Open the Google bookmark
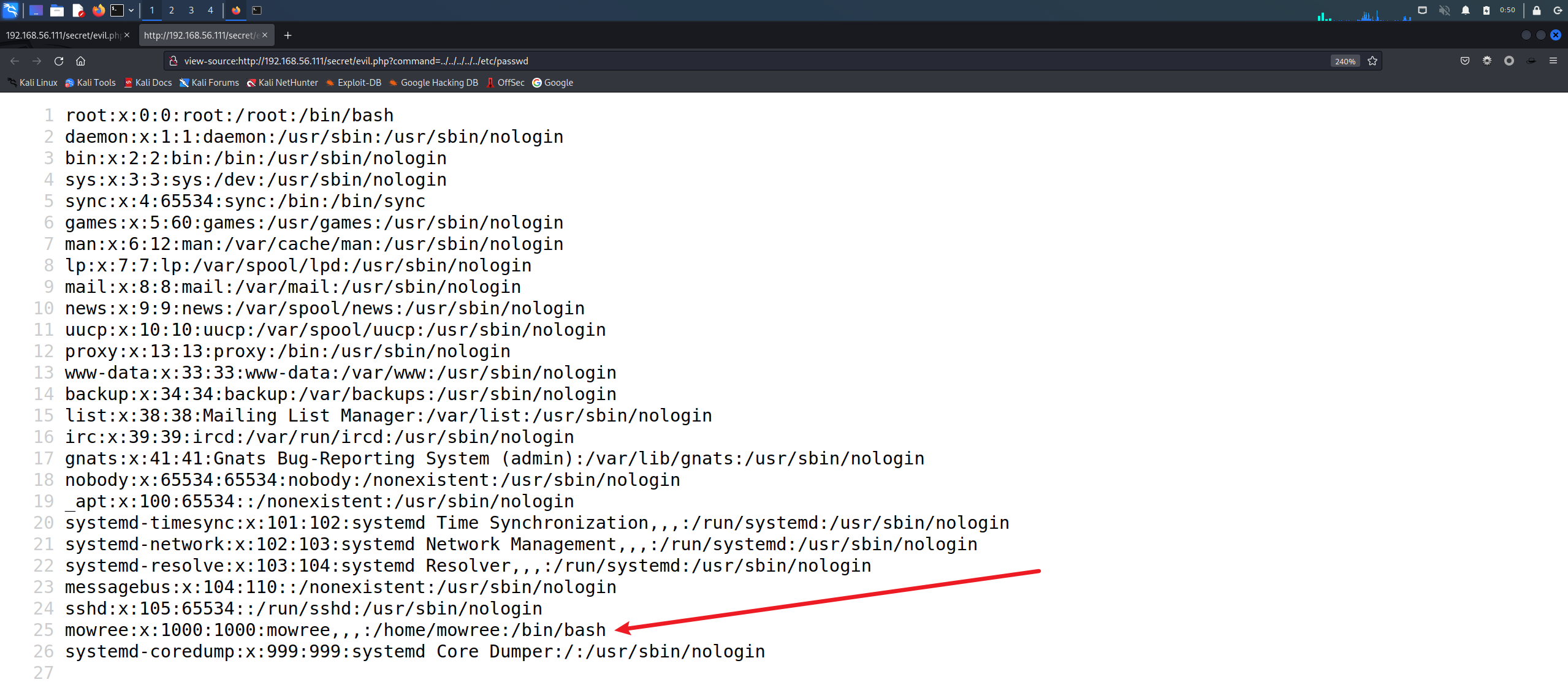This screenshot has height=685, width=1568. click(x=552, y=82)
